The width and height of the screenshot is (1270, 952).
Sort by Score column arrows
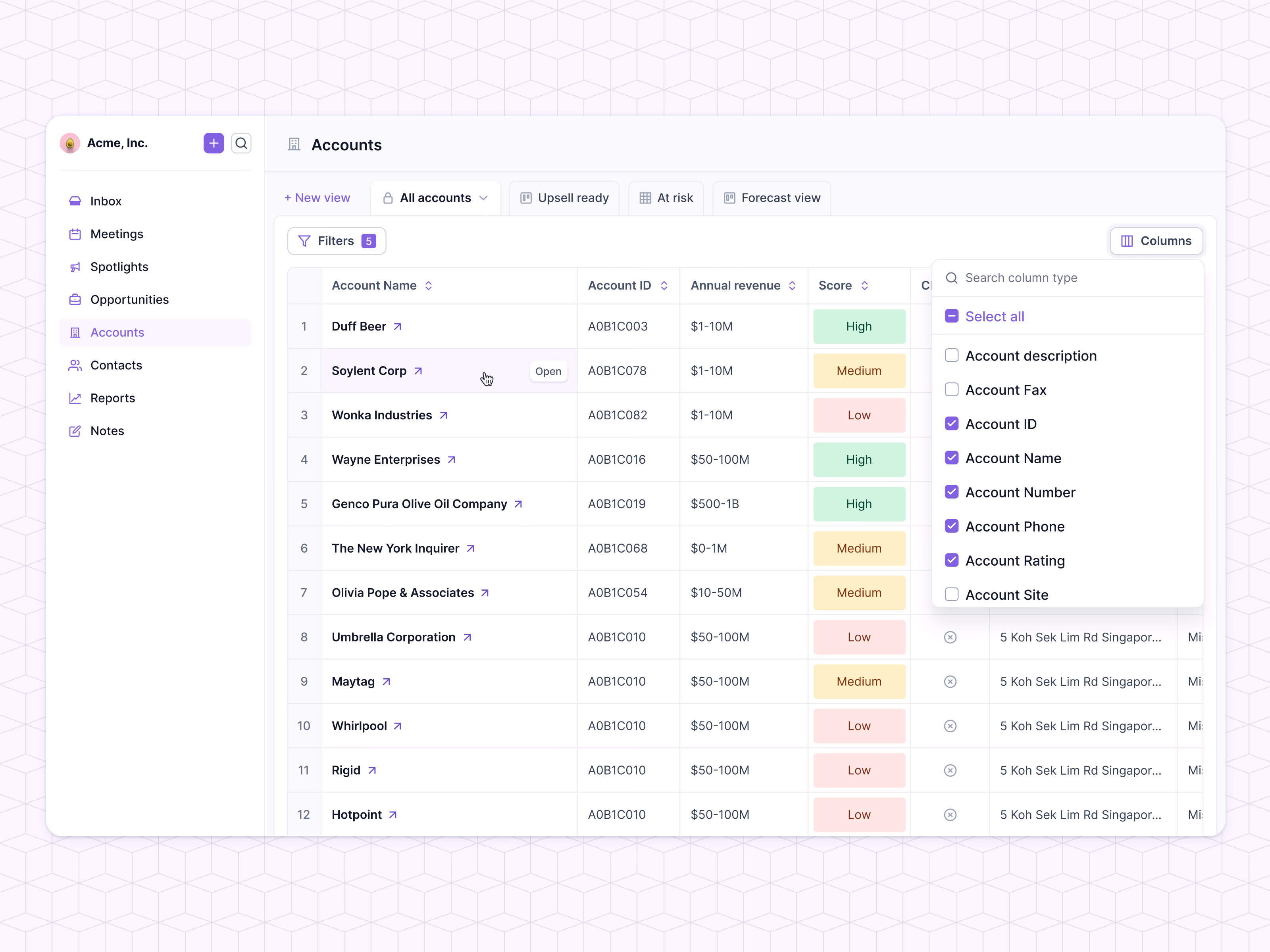(x=864, y=286)
